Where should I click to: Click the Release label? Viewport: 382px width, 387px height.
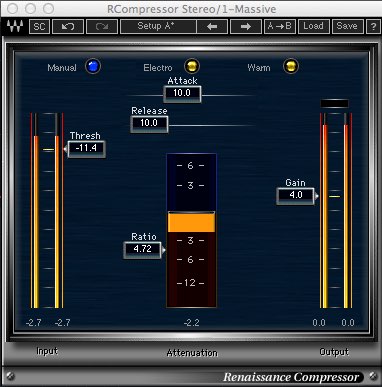[x=149, y=111]
